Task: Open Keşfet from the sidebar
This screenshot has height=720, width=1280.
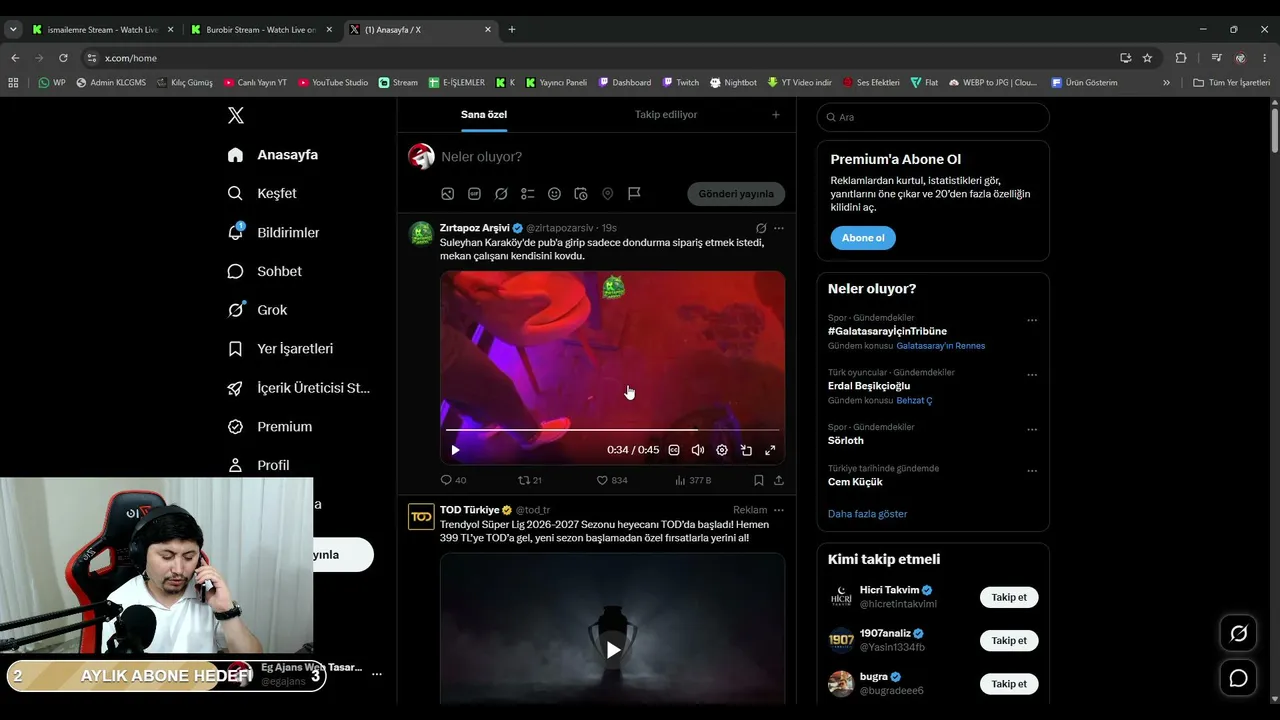Action: coord(262,193)
